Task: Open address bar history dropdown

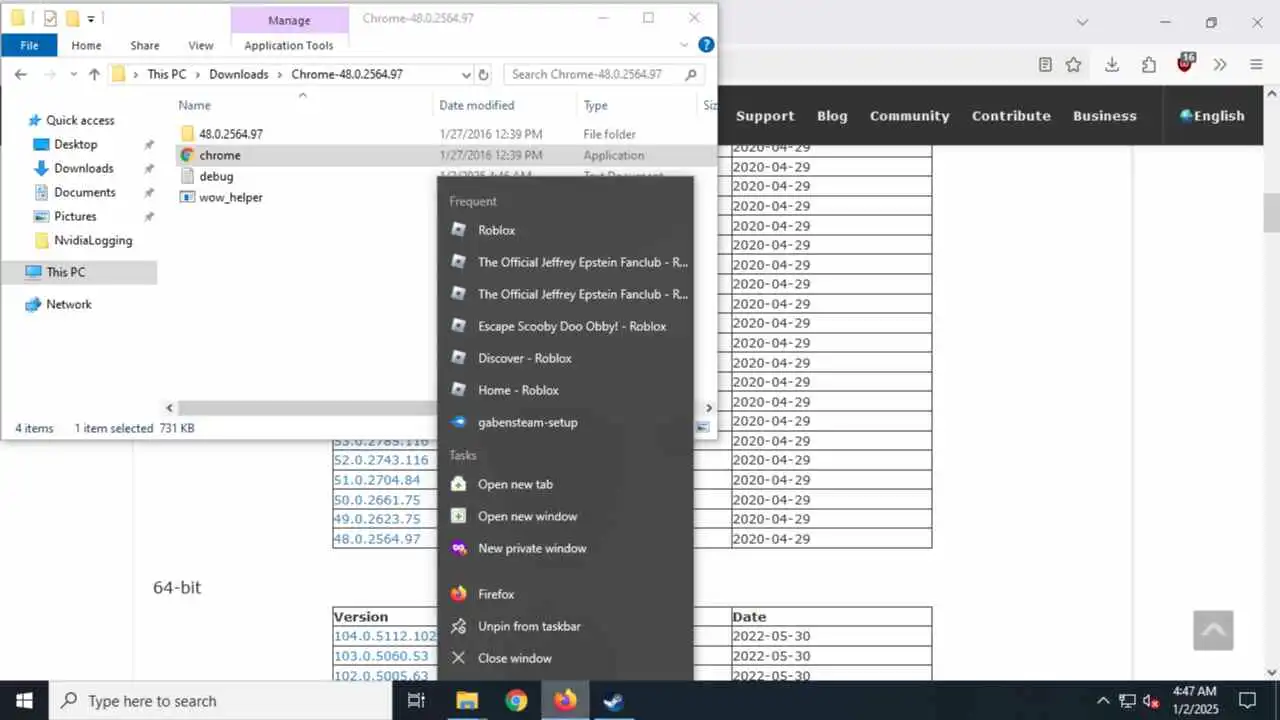Action: point(466,74)
